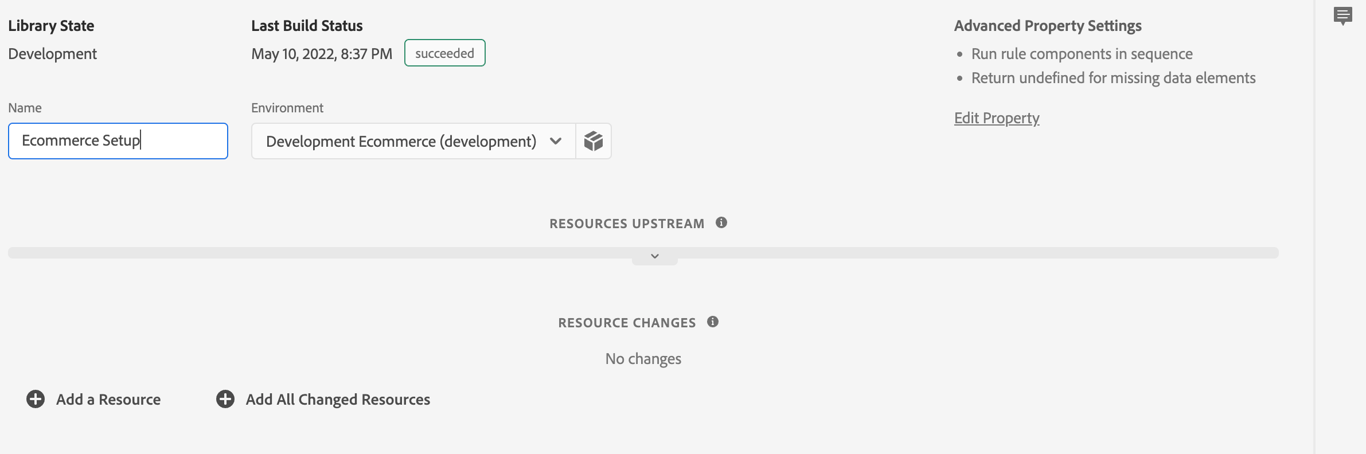Screen dimensions: 1366x454
Task: Select the Development Ecommerce environment box
Action: (x=400, y=141)
